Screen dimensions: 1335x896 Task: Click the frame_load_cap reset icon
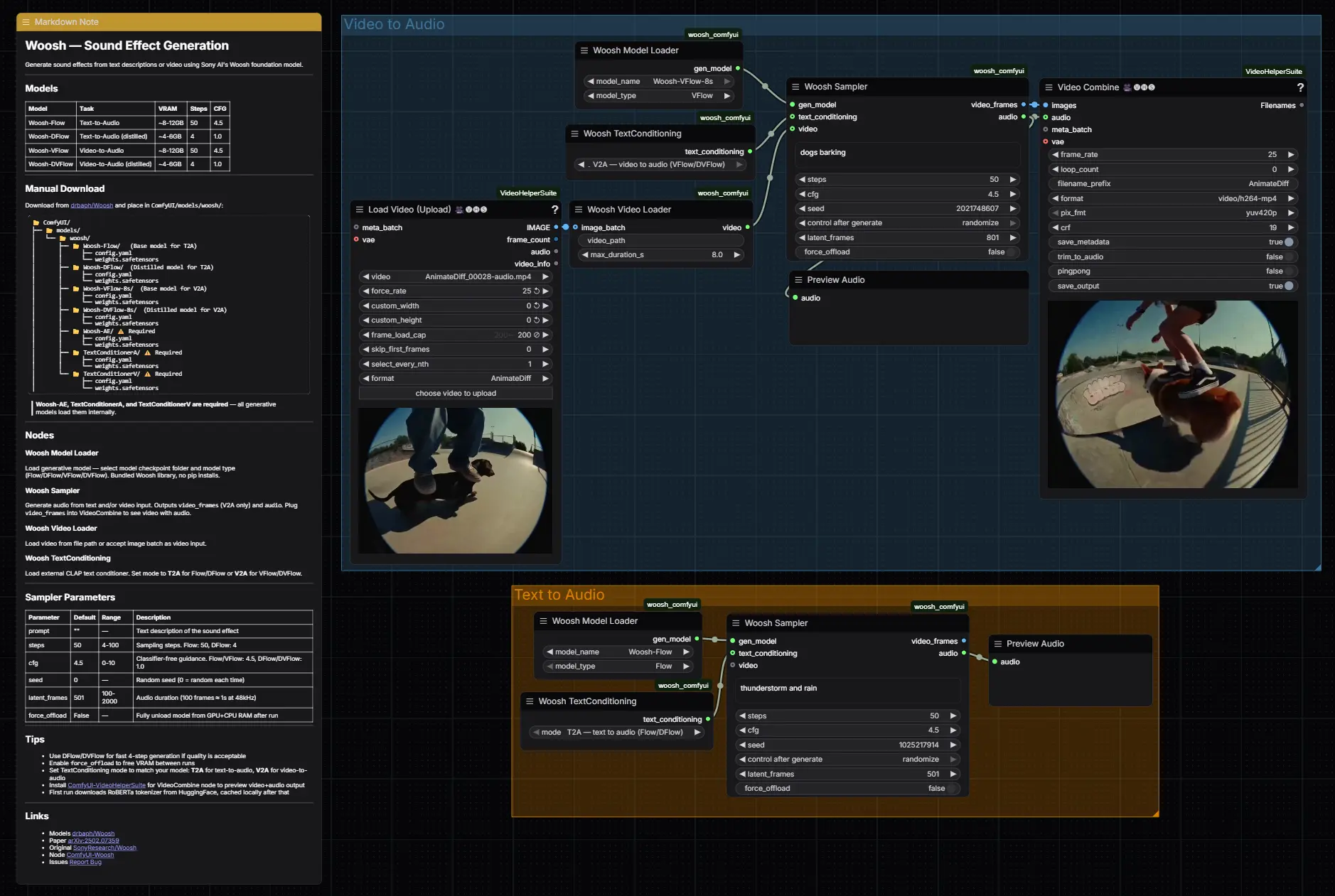(536, 335)
